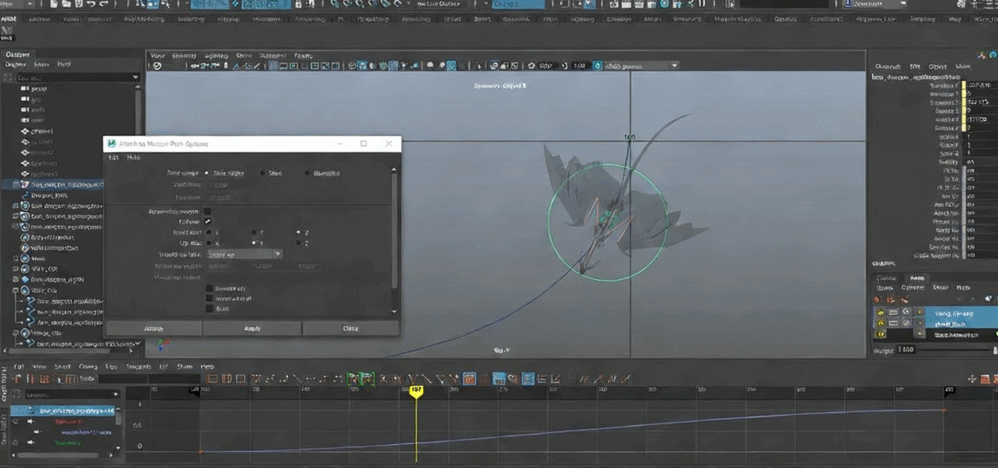This screenshot has height=468, width=998.
Task: Select Z radio button for front axis
Action: [297, 232]
